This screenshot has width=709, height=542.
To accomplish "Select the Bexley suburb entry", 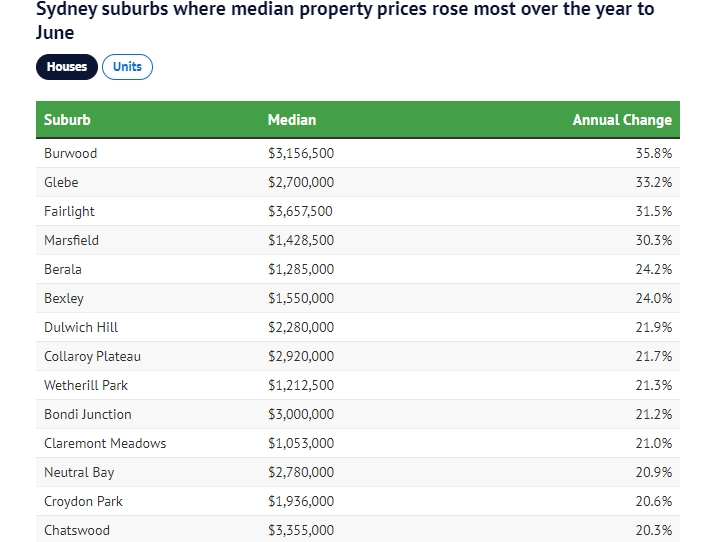I will pos(64,298).
